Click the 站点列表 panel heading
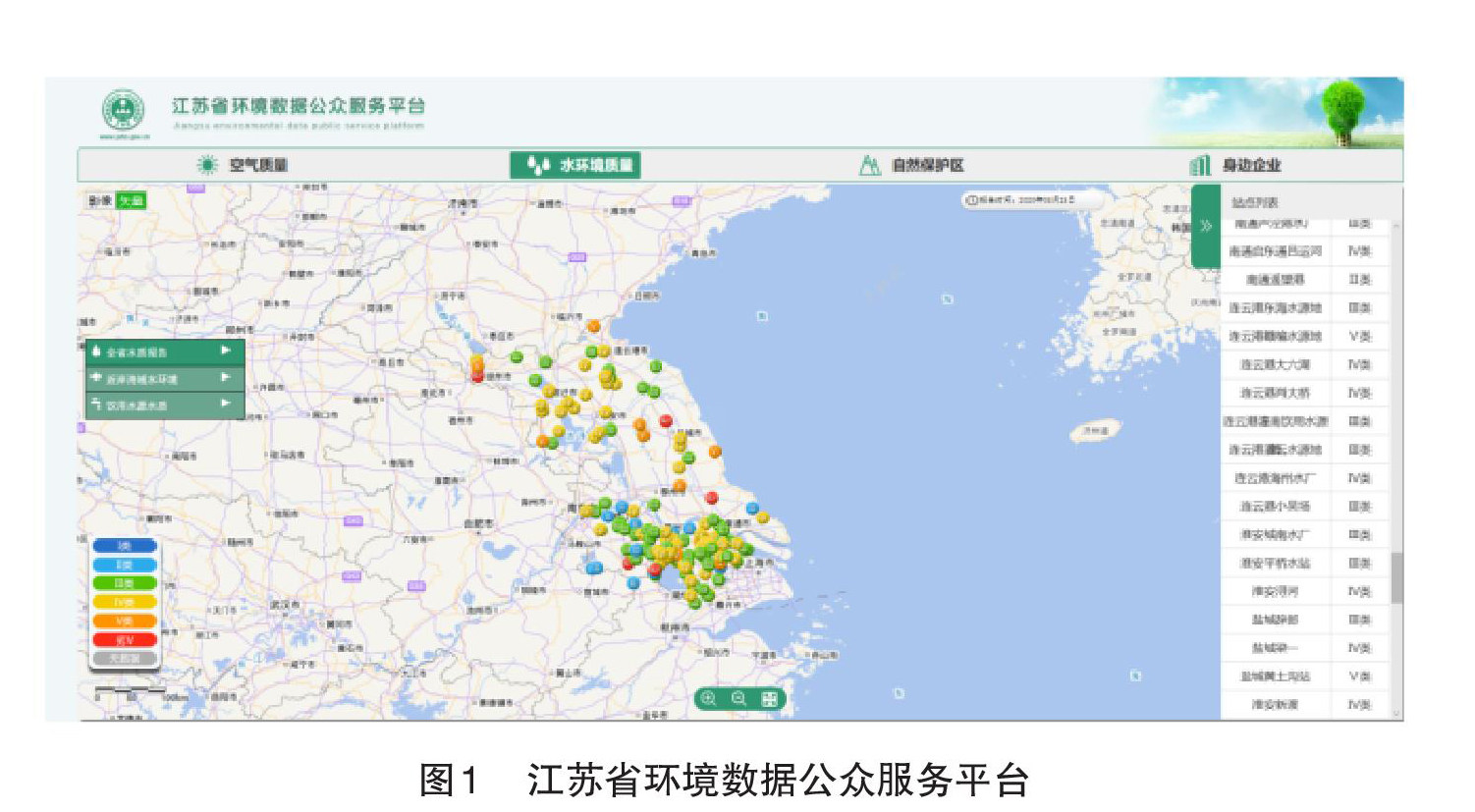Viewport: 1475px width, 812px height. point(1255,202)
